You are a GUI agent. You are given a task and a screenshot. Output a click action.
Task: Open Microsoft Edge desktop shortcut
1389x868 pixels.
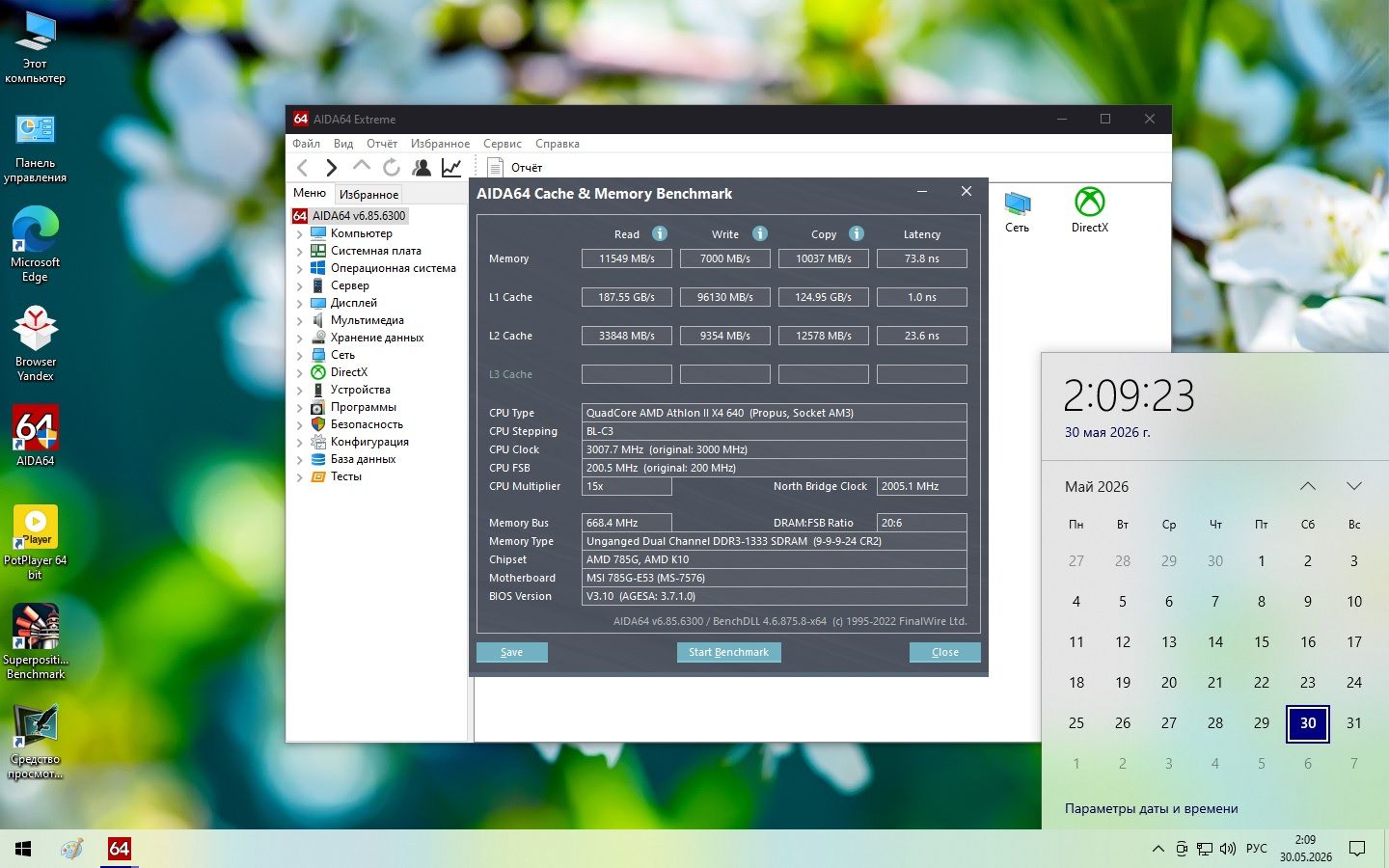[36, 245]
